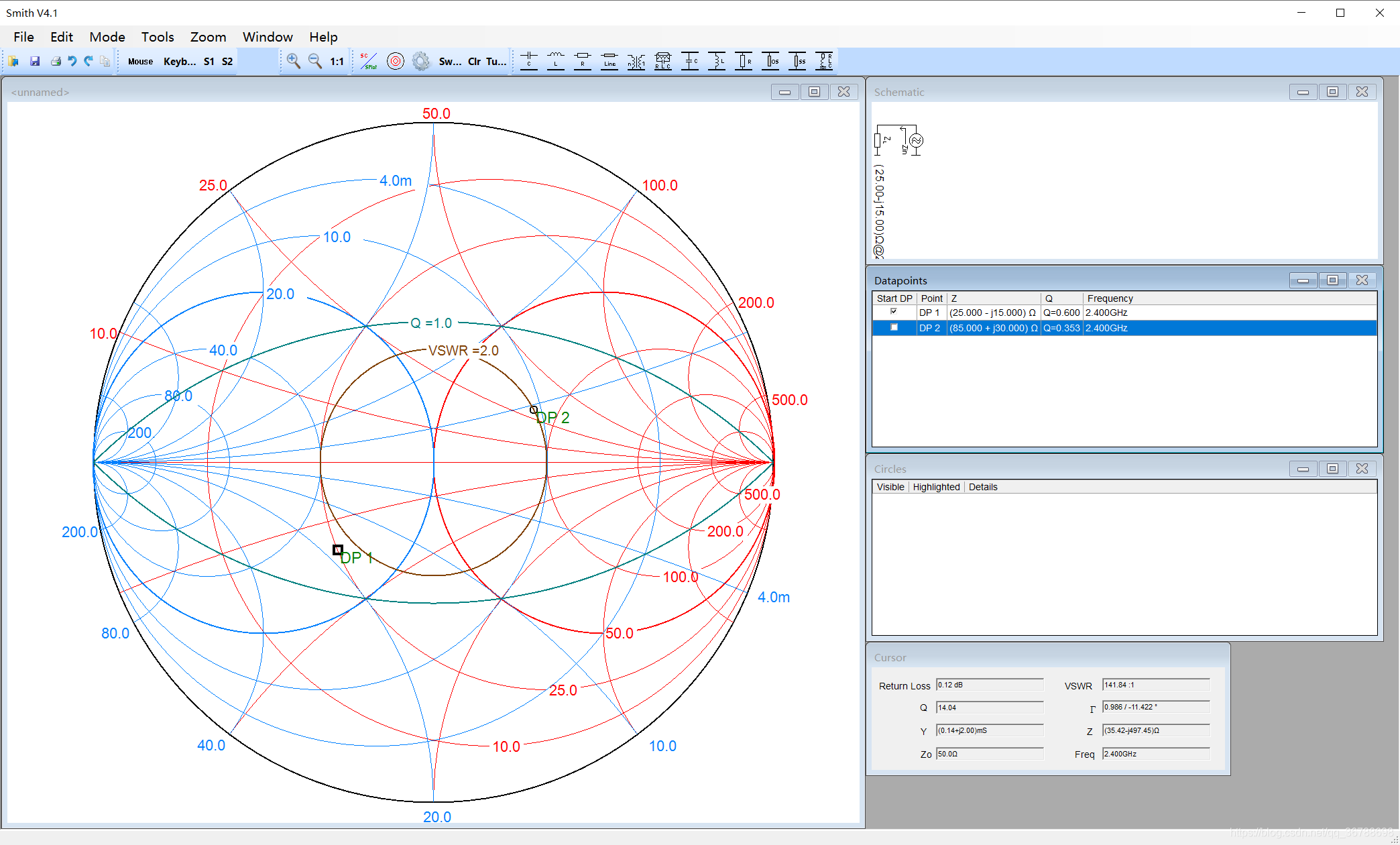Click the Zo impedance field
Screen dimensions: 1400x845
click(989, 754)
